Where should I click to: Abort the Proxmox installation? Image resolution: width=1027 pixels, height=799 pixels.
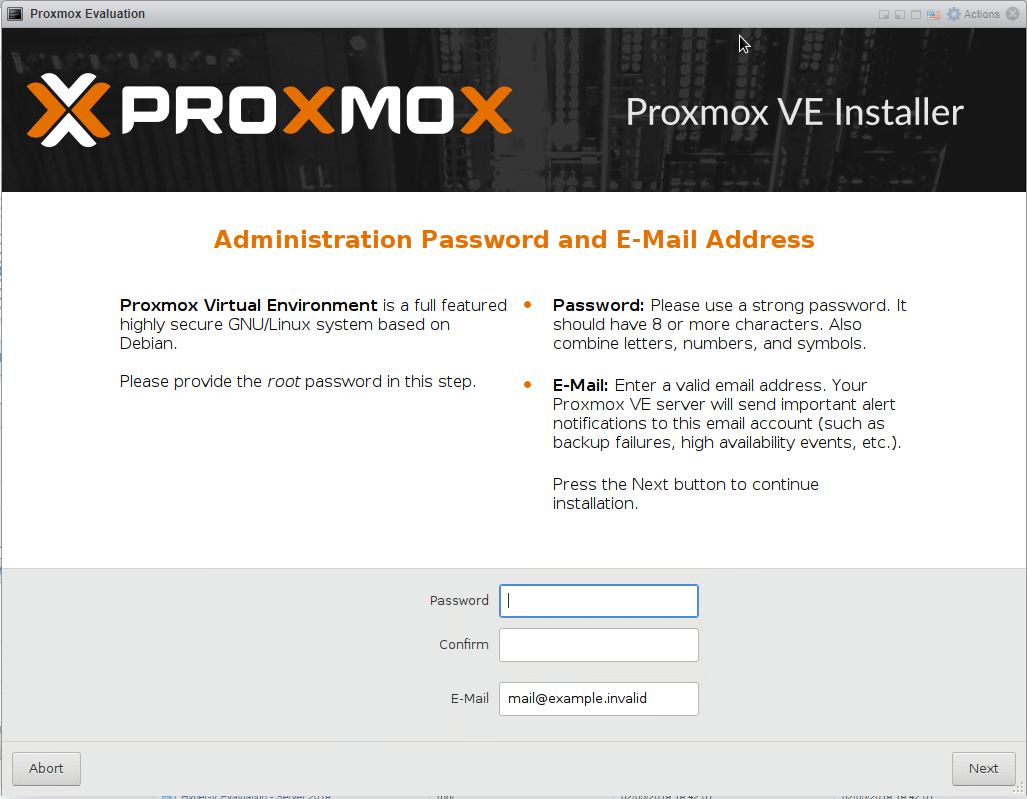coord(46,768)
